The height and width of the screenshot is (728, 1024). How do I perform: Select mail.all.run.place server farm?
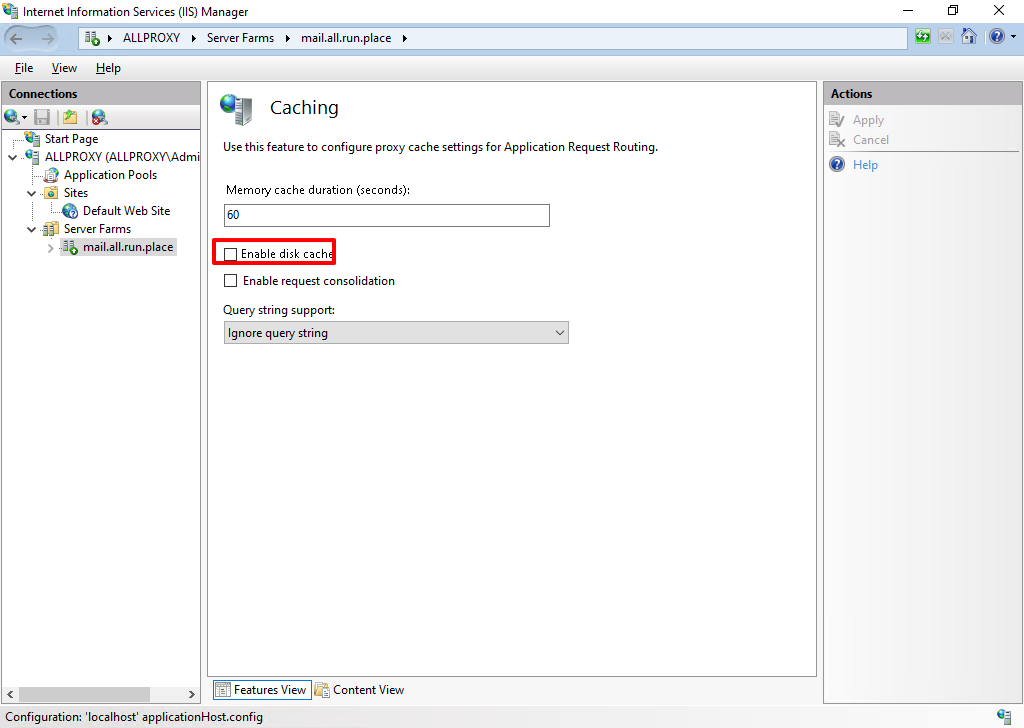pos(128,247)
